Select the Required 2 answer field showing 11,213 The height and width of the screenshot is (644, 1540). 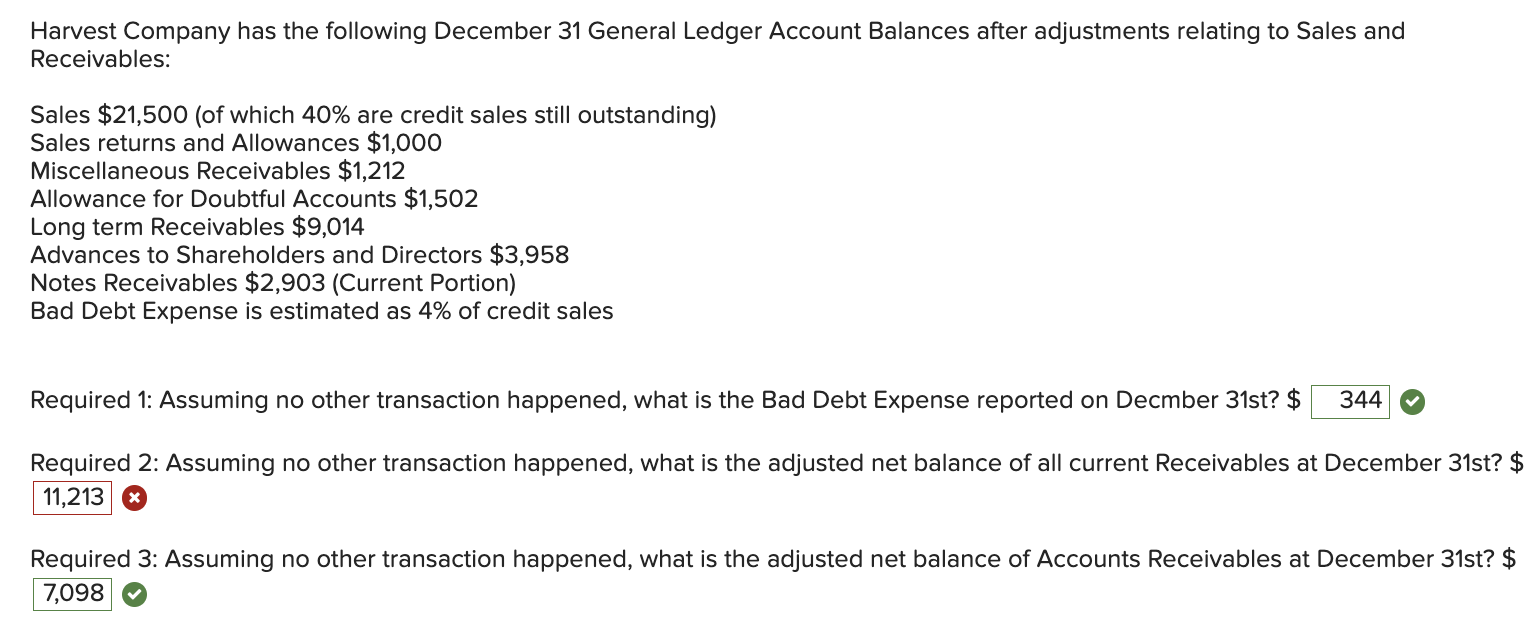pyautogui.click(x=72, y=497)
